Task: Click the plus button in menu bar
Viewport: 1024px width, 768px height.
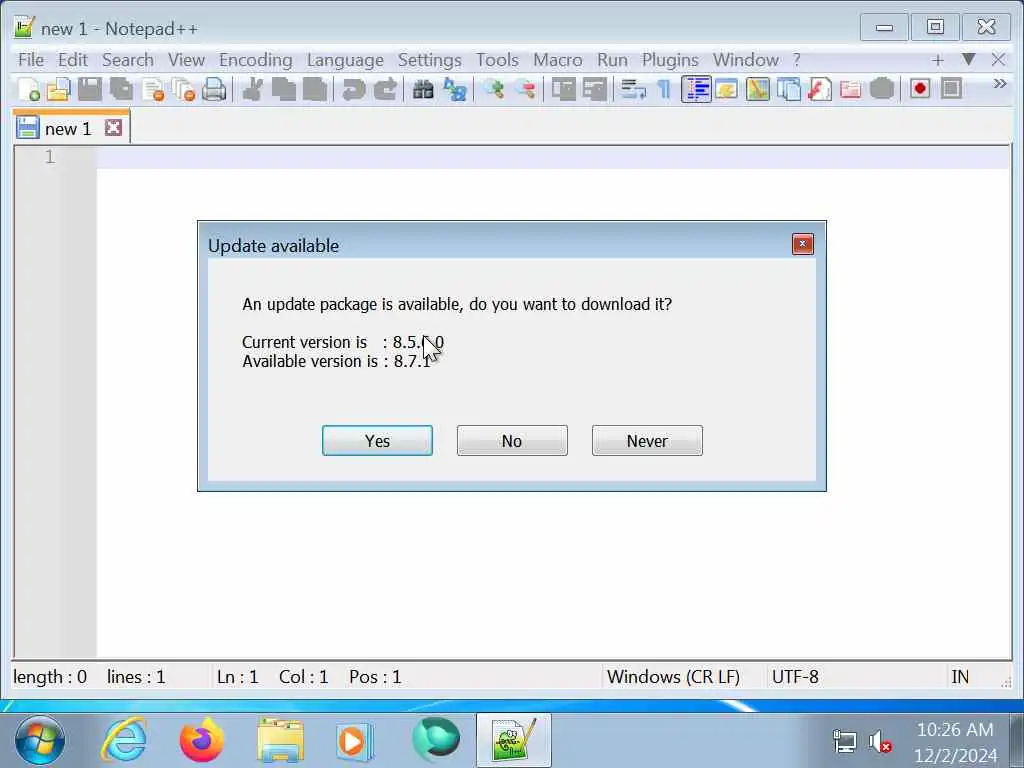Action: (x=938, y=60)
